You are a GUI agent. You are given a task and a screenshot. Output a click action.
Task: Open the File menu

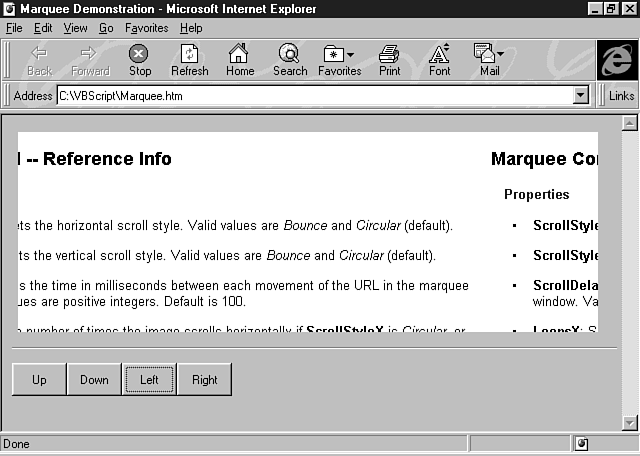tap(14, 28)
